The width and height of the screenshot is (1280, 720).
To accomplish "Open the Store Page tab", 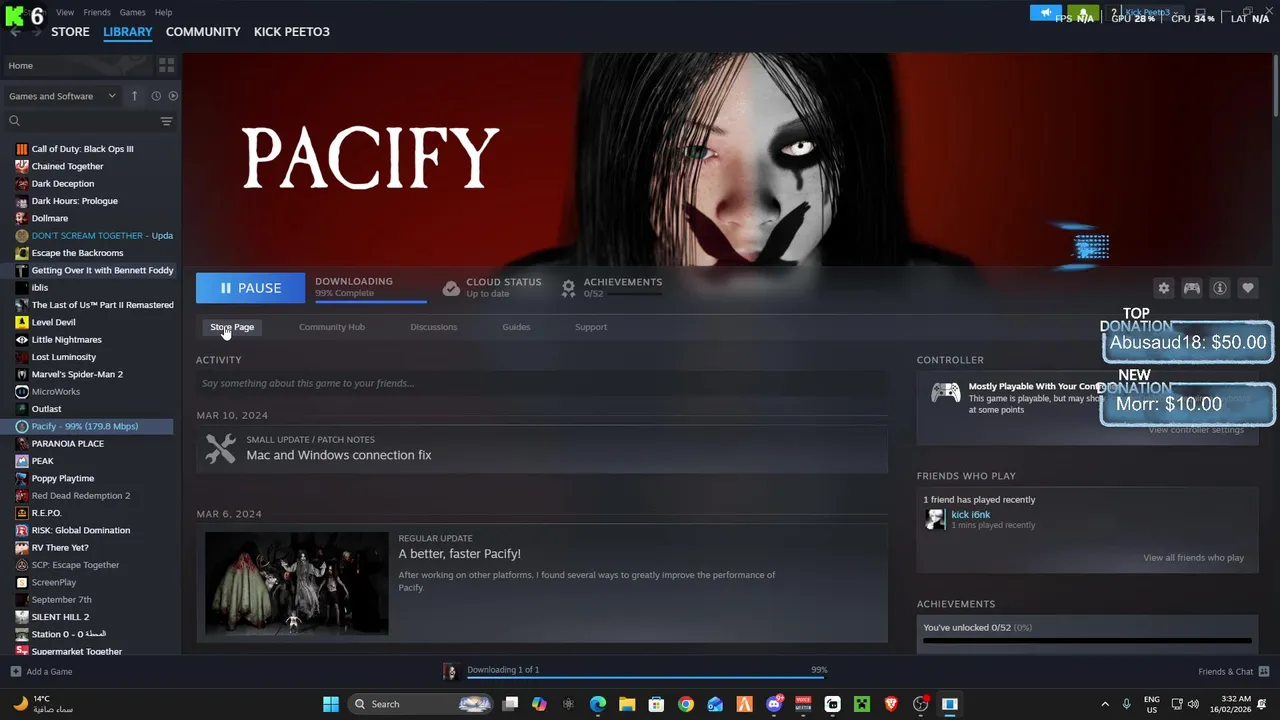I will (x=232, y=327).
